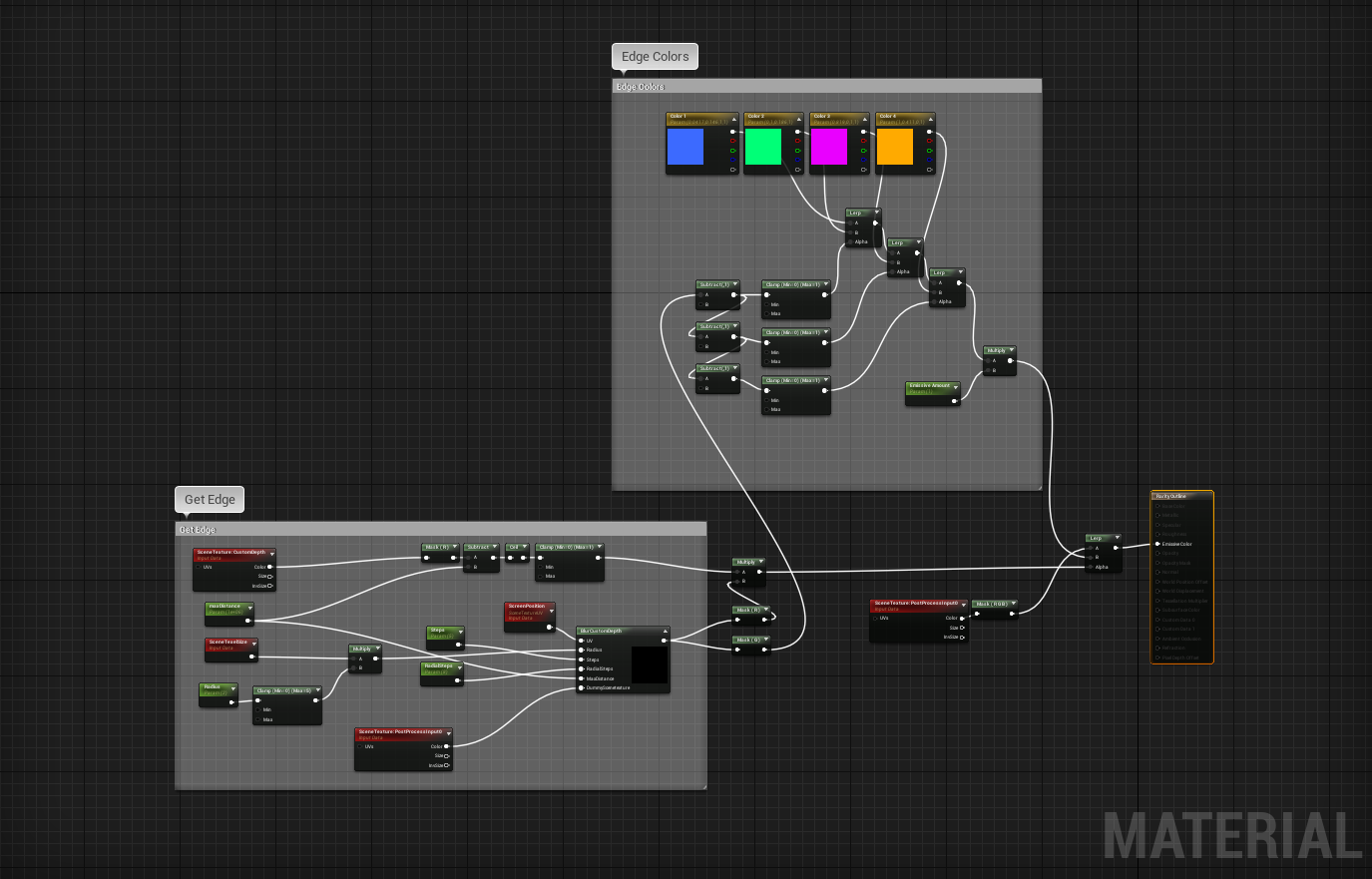The width and height of the screenshot is (1372, 879).
Task: Click the Size output pin of SceneTexture:CustomDepth
Action: (269, 577)
